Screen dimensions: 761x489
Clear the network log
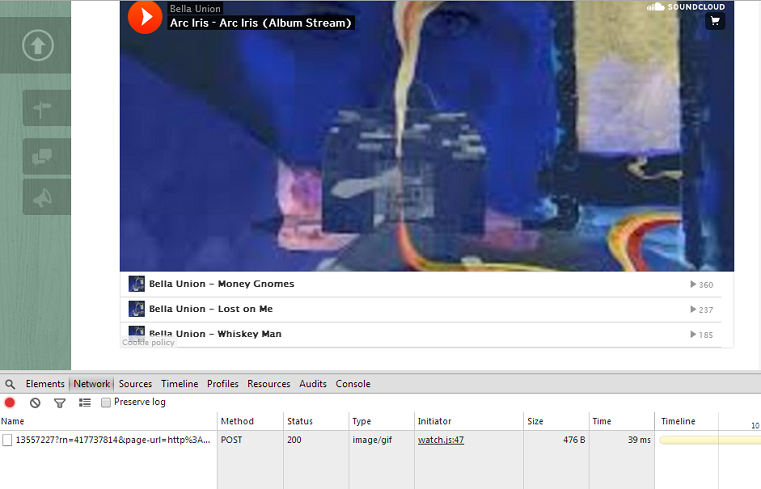tap(35, 403)
